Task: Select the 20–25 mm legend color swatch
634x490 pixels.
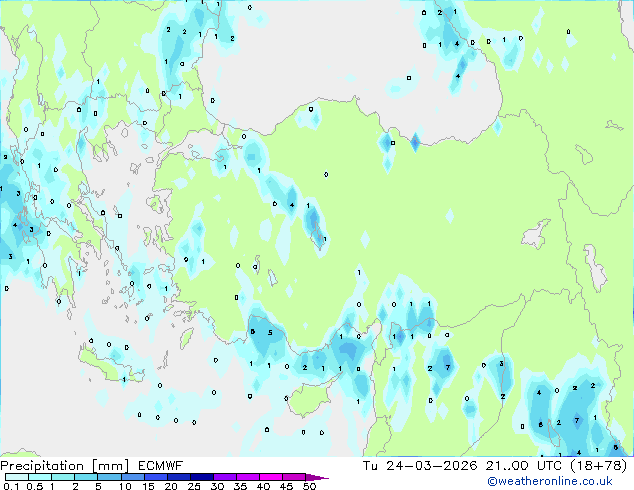Action: point(178,477)
